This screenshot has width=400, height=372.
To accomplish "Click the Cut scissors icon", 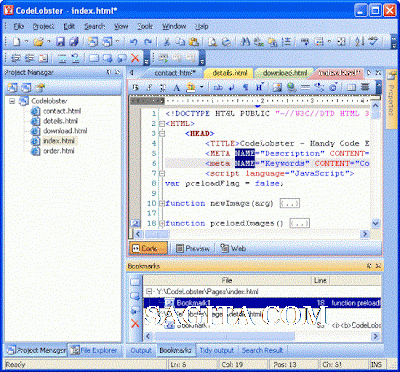I will pos(167,42).
